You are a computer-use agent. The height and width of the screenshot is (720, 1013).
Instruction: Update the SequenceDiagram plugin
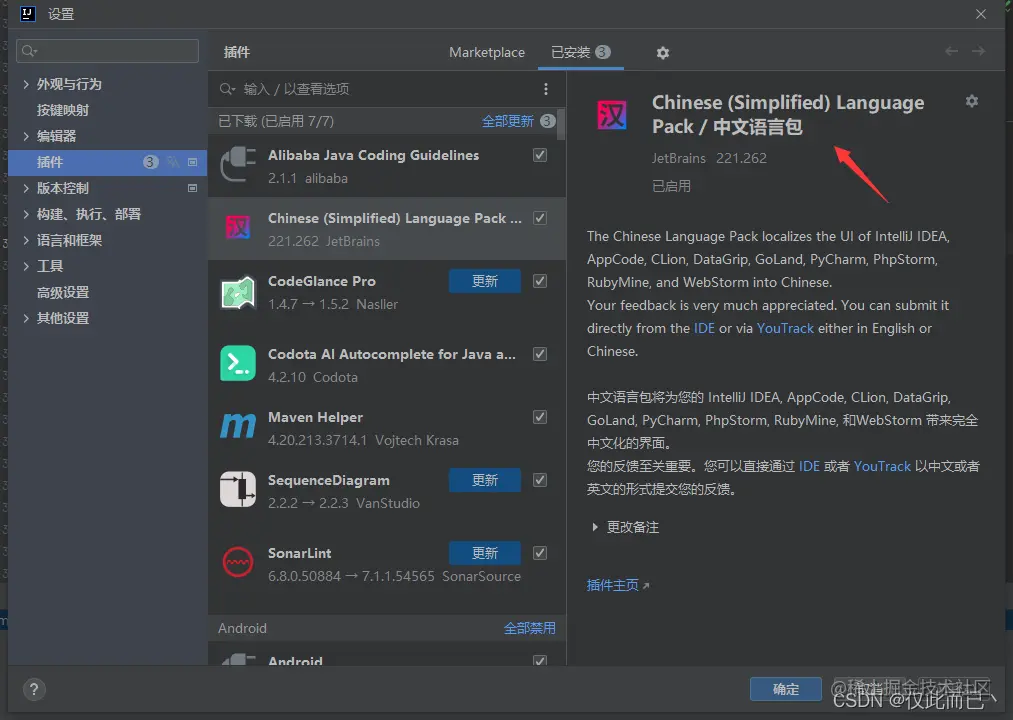click(485, 480)
